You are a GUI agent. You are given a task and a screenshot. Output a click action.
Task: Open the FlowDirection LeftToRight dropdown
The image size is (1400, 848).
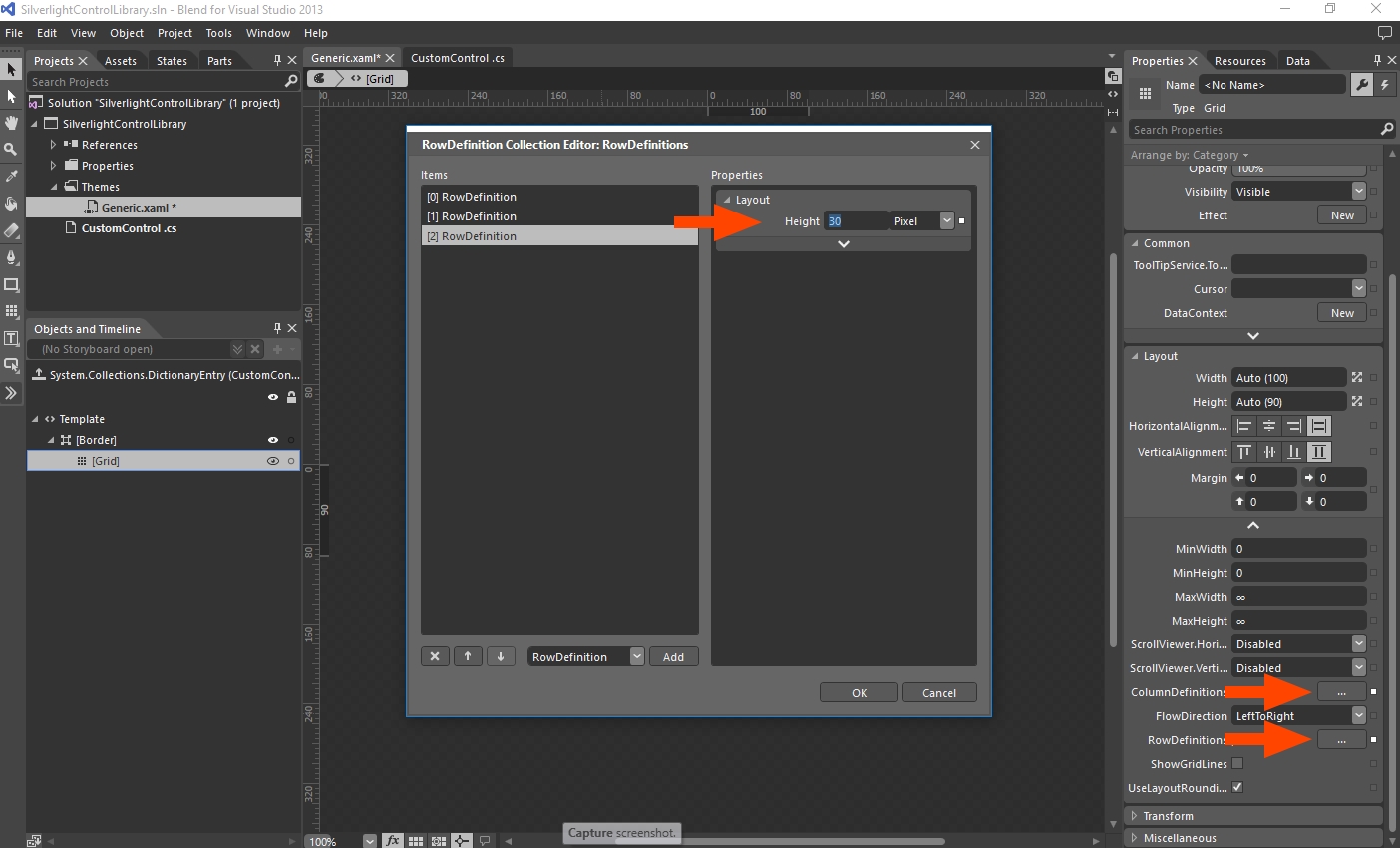pyautogui.click(x=1358, y=716)
